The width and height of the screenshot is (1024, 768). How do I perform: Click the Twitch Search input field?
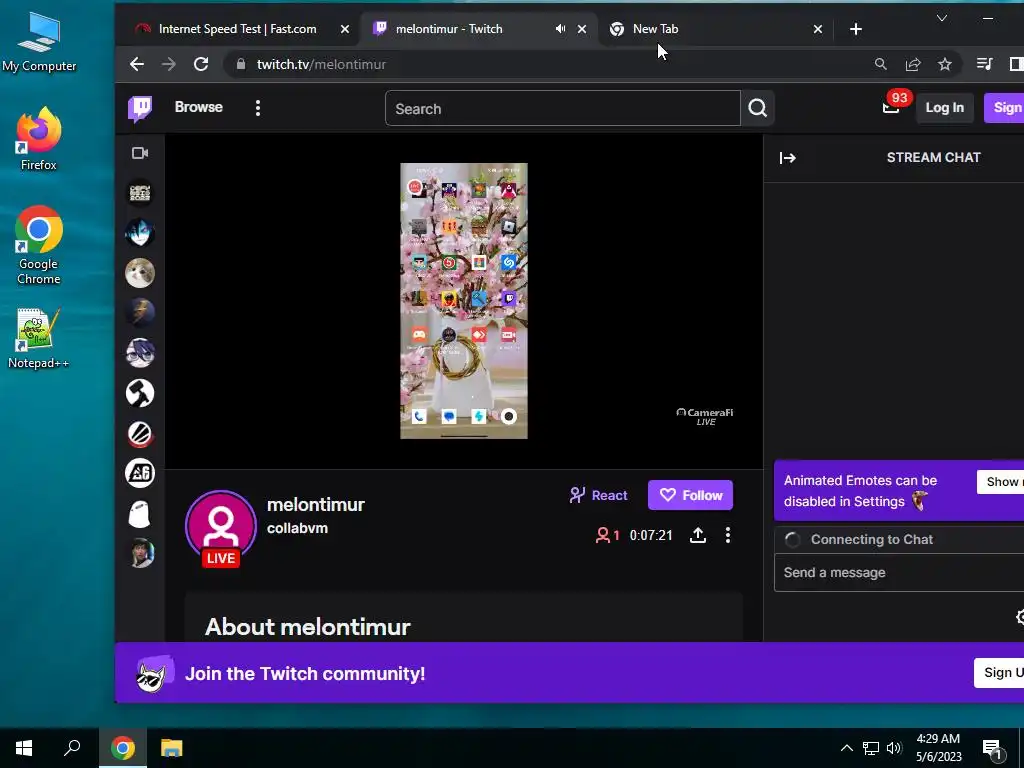coord(562,108)
